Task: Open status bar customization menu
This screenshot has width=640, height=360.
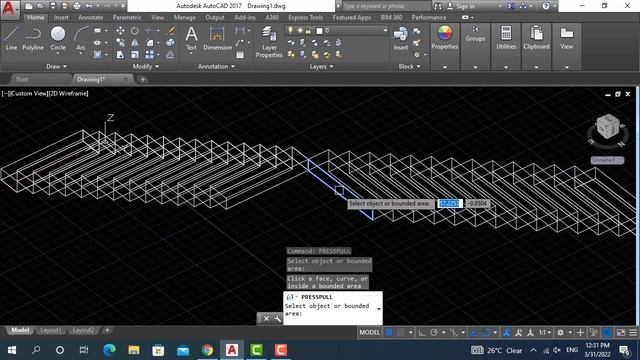Action: point(633,333)
